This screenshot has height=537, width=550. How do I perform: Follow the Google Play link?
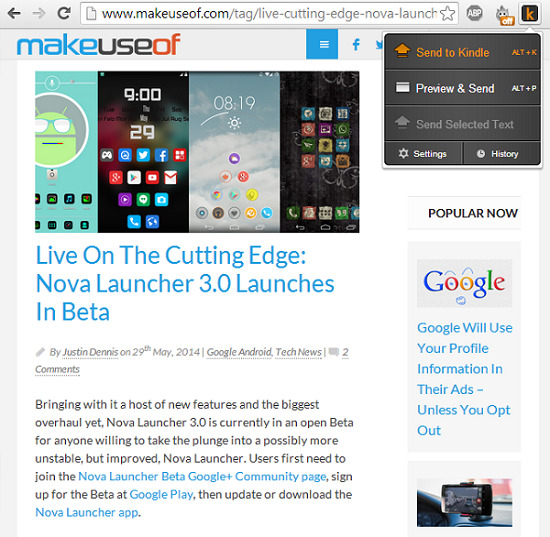(161, 494)
